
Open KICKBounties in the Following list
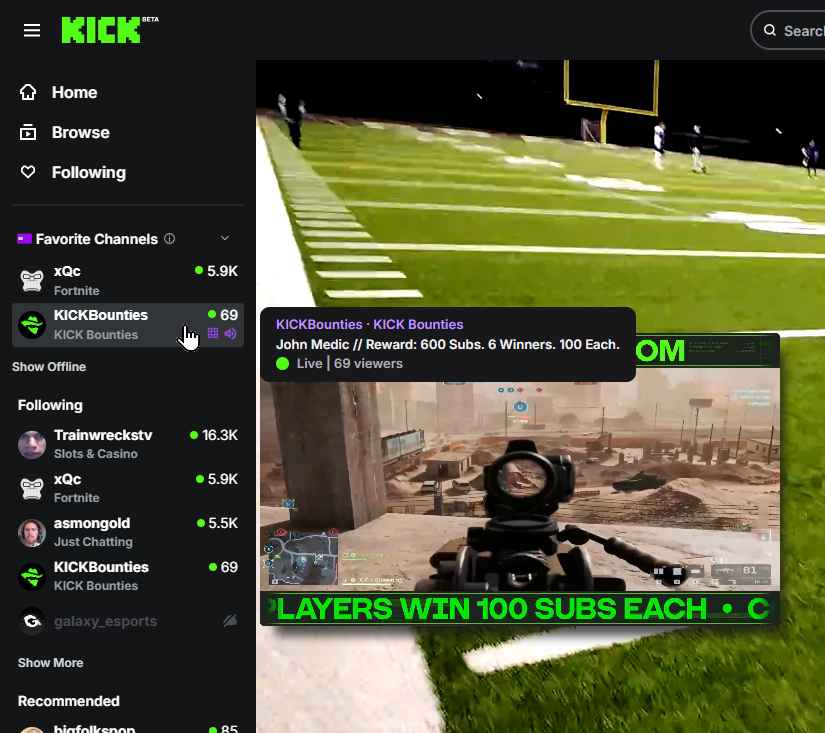coord(128,576)
